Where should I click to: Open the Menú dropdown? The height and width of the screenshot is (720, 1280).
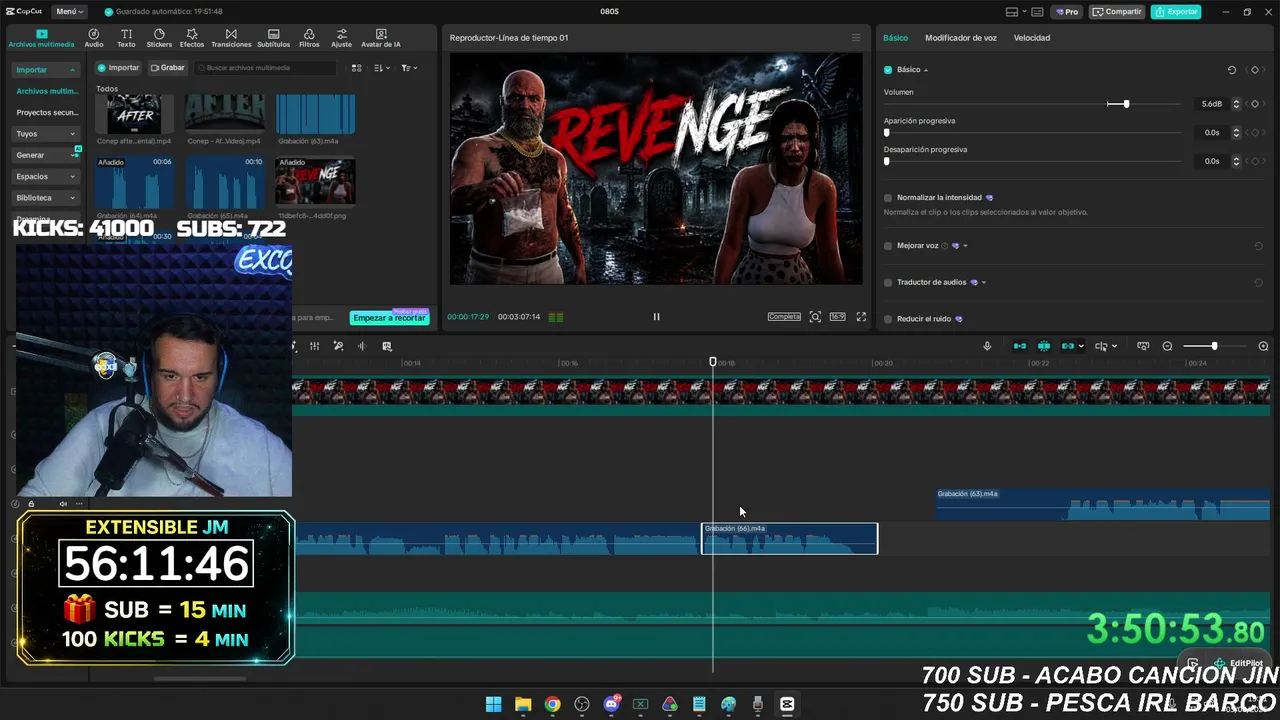(70, 12)
